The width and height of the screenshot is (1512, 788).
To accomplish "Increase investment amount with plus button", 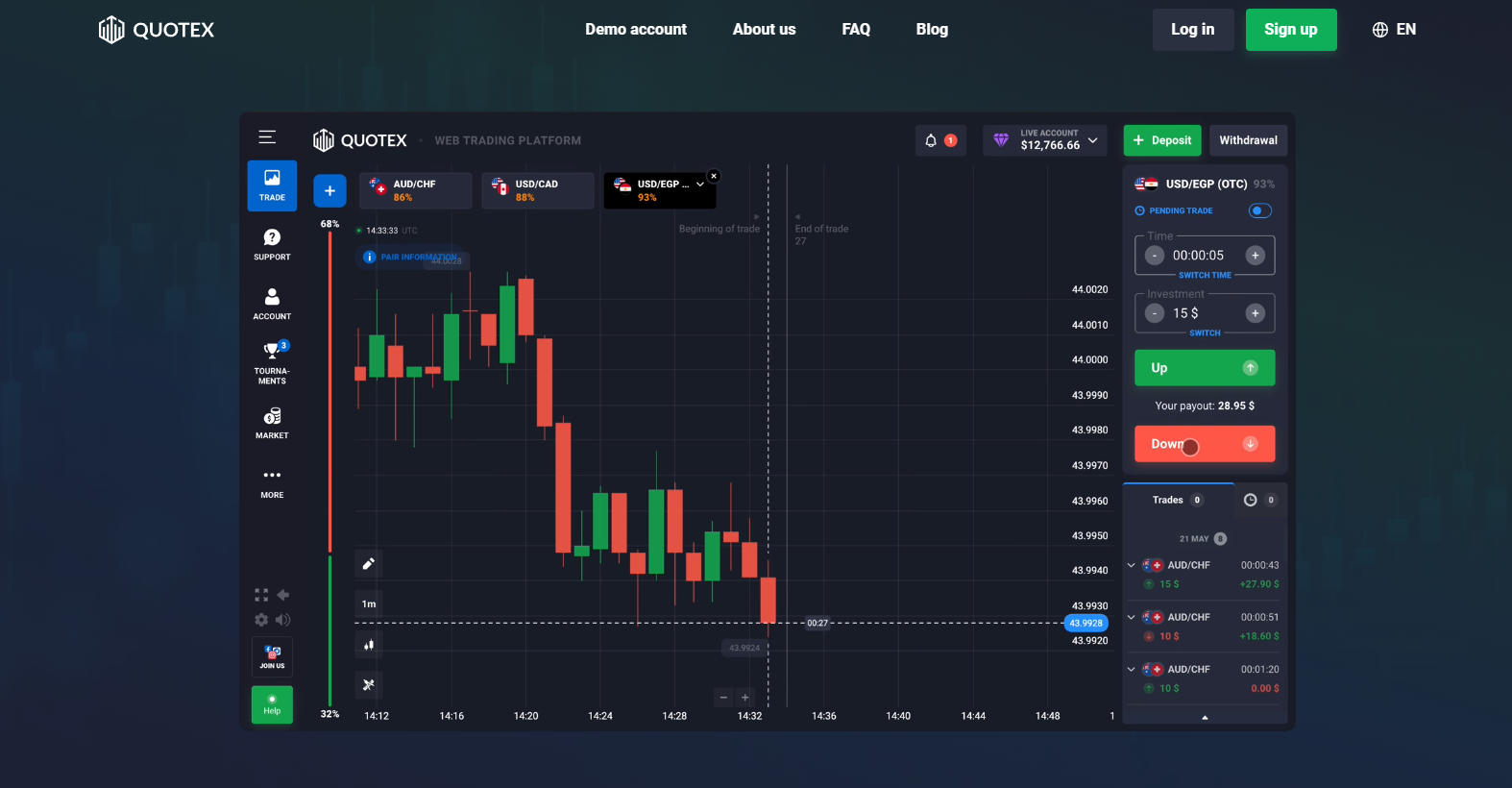I will click(x=1255, y=313).
